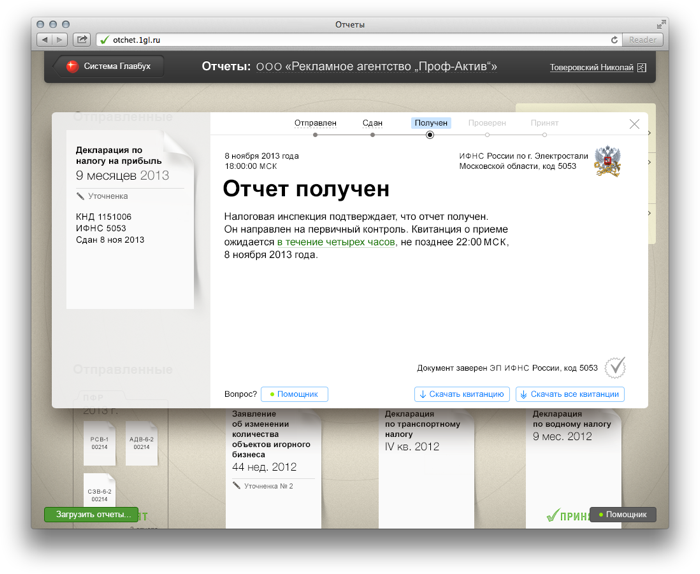700x574 pixels.
Task: Click the Система Главбух logo button
Action: pos(110,67)
